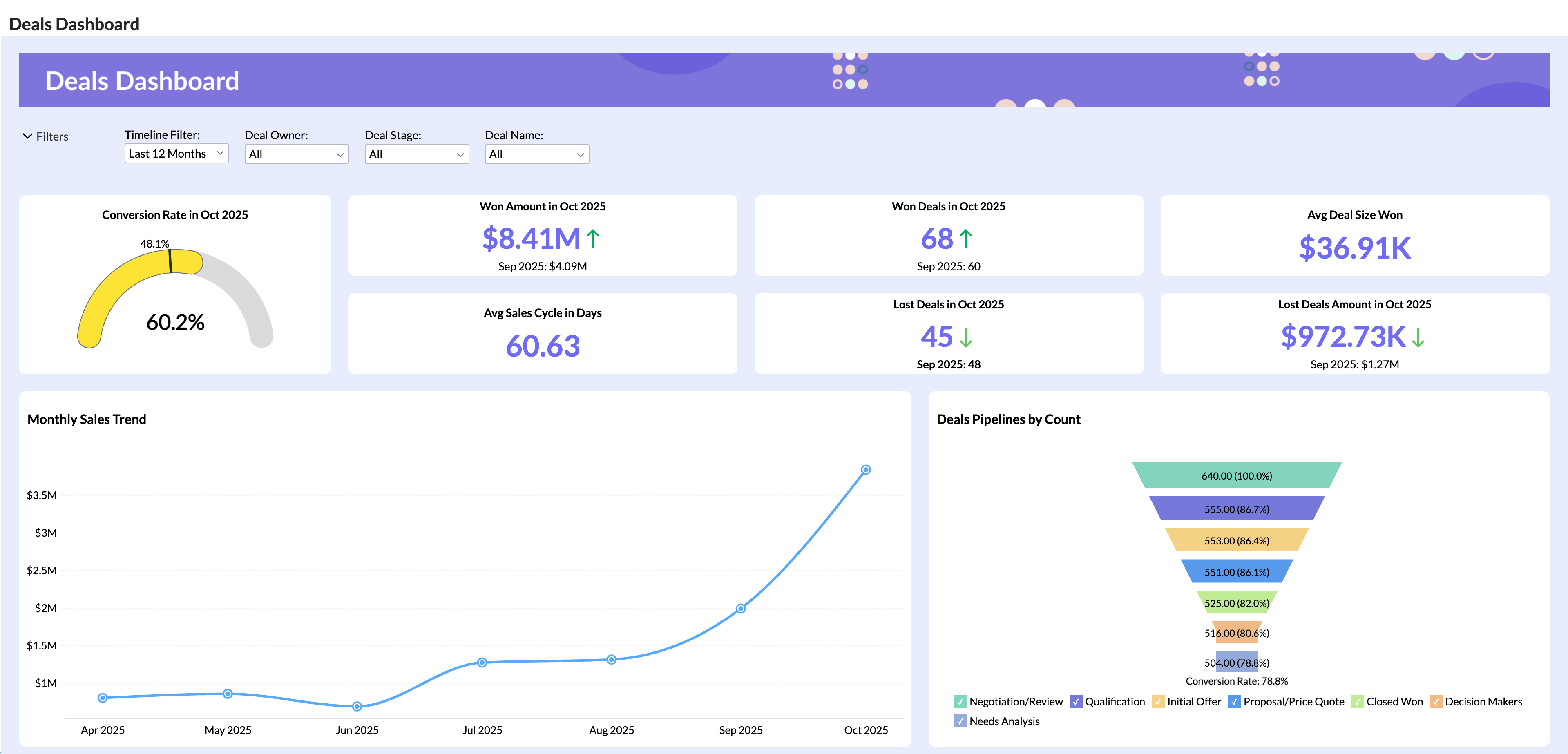Screen dimensions: 1568x754
Task: Expand the Deal Owner dropdown
Action: [297, 154]
